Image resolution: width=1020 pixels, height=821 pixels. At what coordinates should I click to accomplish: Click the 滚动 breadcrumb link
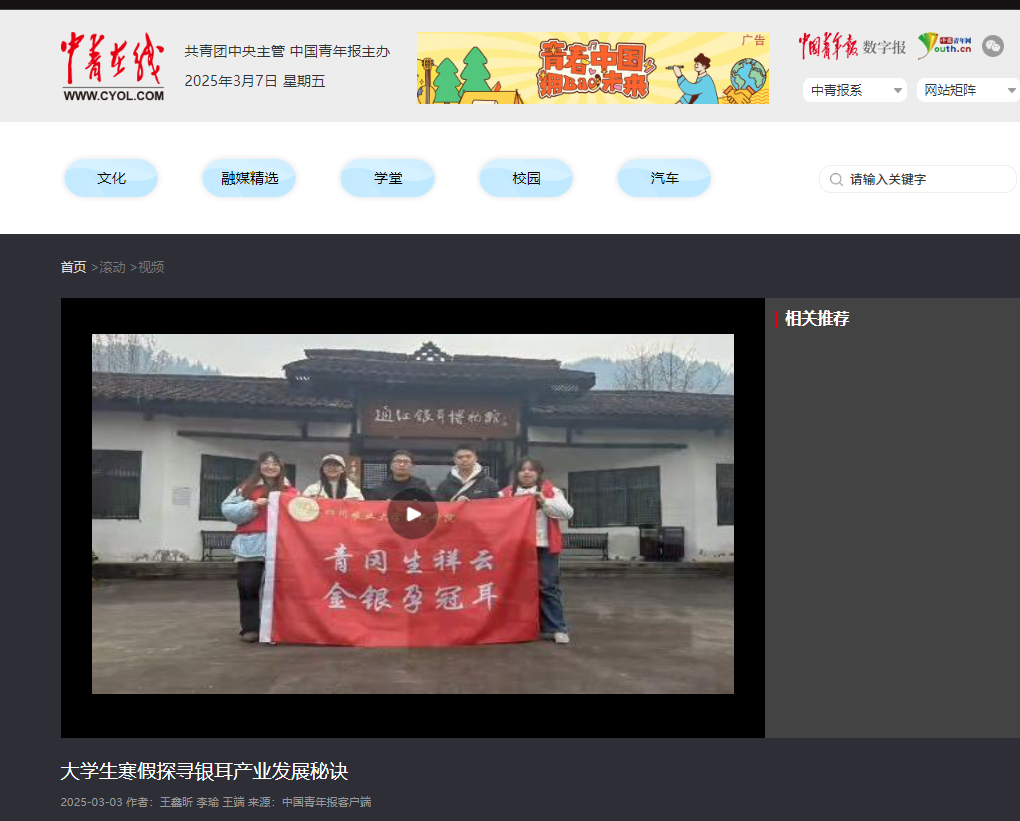pos(112,267)
